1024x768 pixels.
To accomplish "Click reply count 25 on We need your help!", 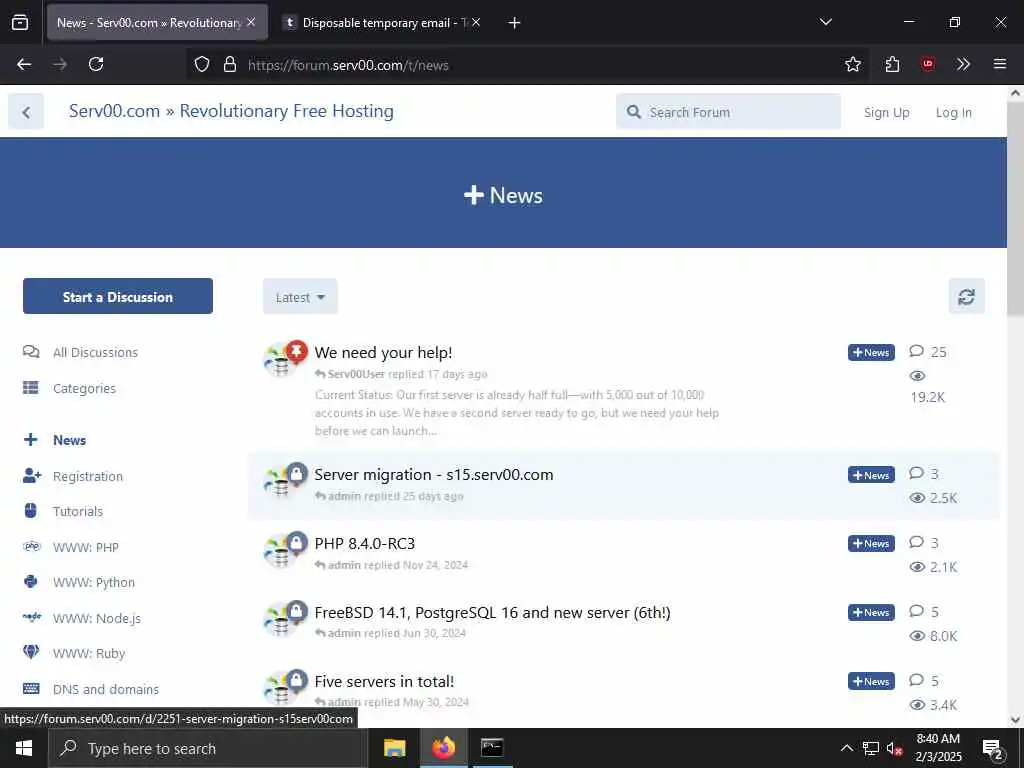I will tap(928, 352).
